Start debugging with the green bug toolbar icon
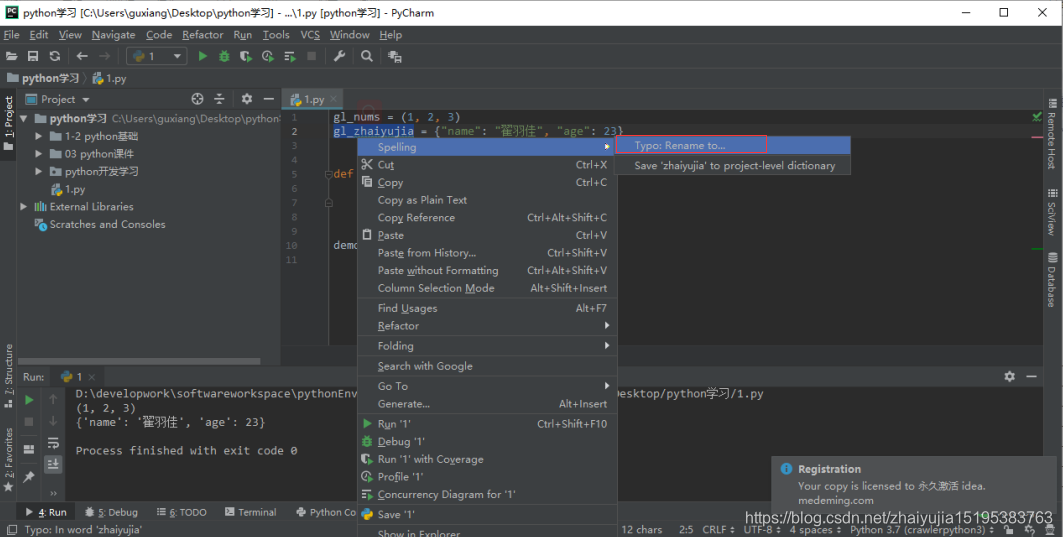The image size is (1063, 537). (x=224, y=56)
